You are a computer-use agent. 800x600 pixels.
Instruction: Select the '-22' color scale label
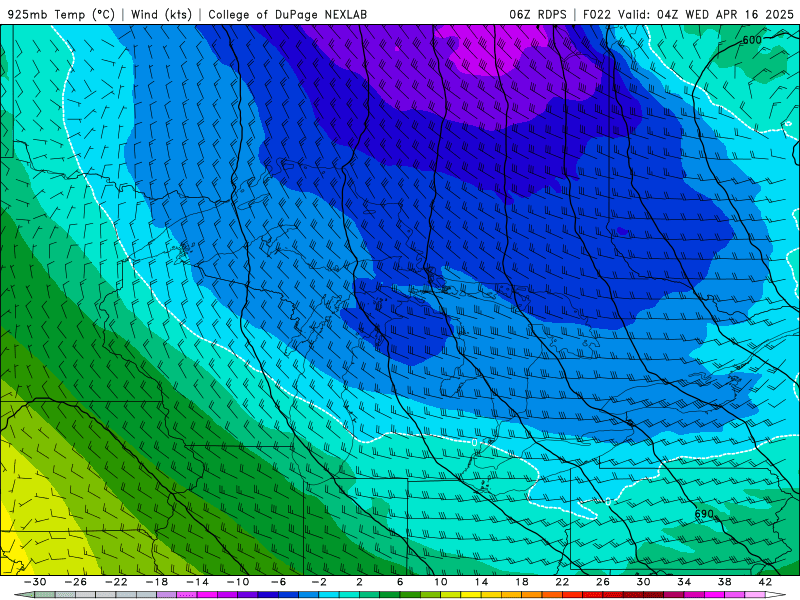click(116, 582)
